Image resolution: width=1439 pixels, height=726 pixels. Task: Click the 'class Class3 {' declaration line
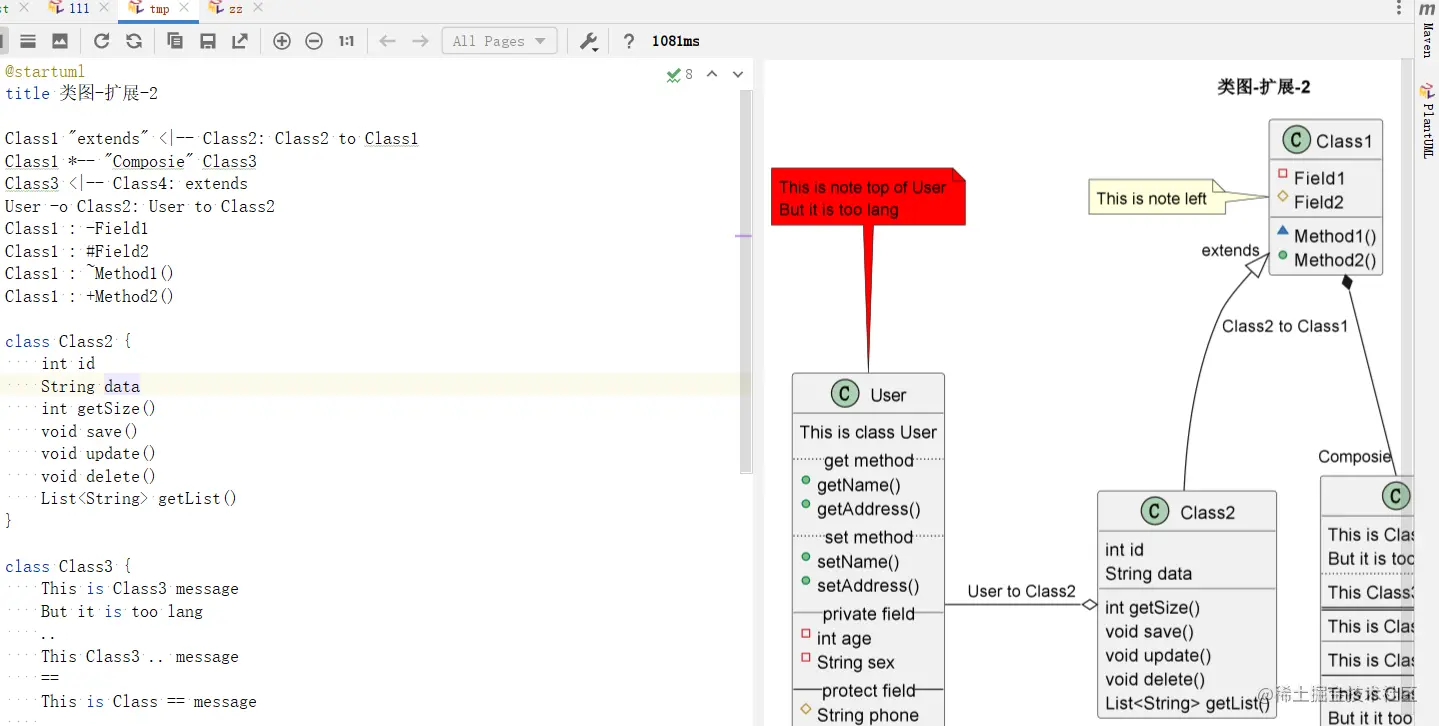pyautogui.click(x=68, y=566)
